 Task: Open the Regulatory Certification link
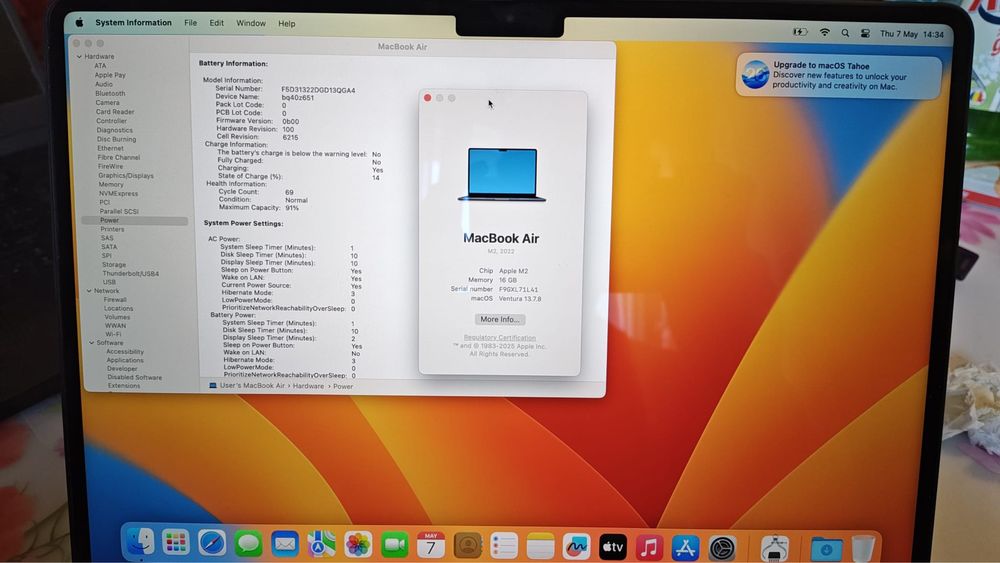click(499, 337)
